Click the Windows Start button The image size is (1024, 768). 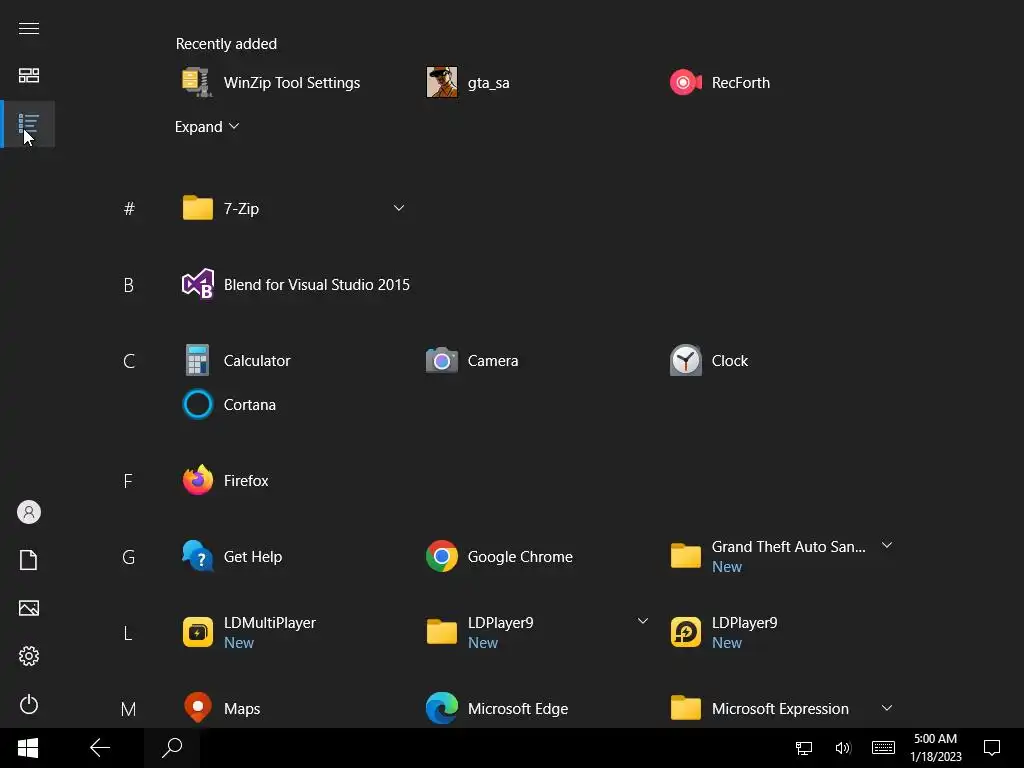click(28, 748)
